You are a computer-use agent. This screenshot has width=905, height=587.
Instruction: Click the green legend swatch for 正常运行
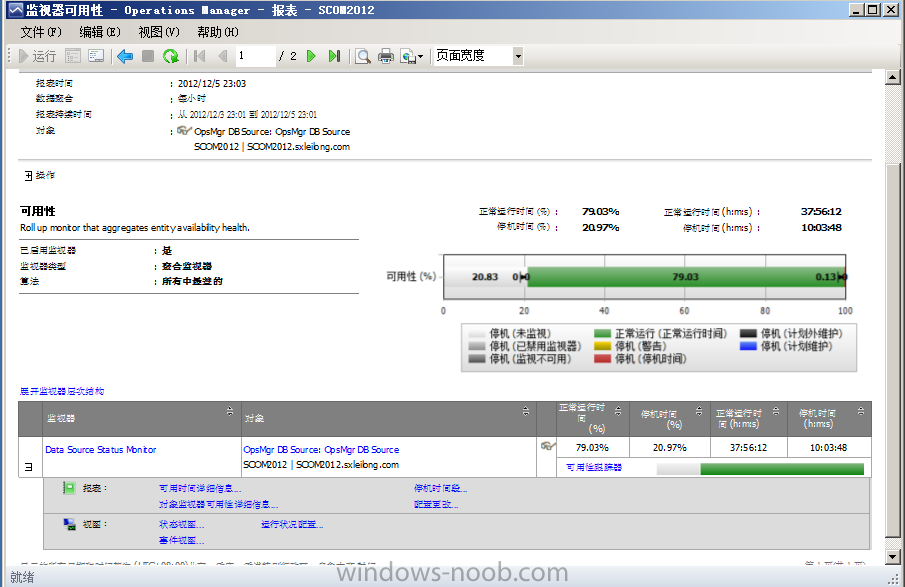(603, 334)
